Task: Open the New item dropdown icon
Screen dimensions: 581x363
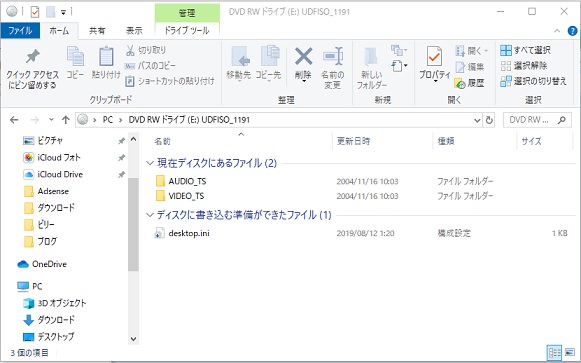Action: pyautogui.click(x=399, y=50)
